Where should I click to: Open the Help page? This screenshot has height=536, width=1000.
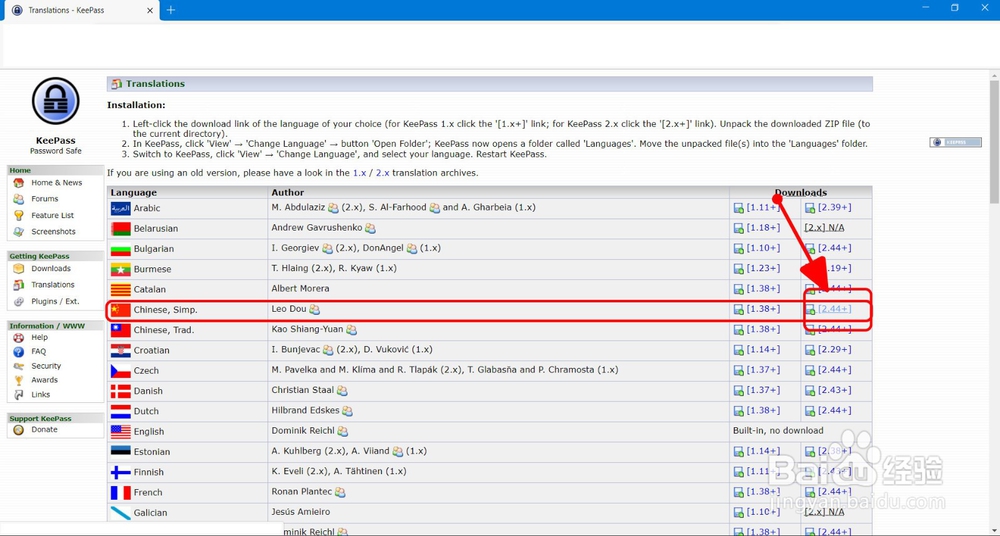(x=40, y=337)
